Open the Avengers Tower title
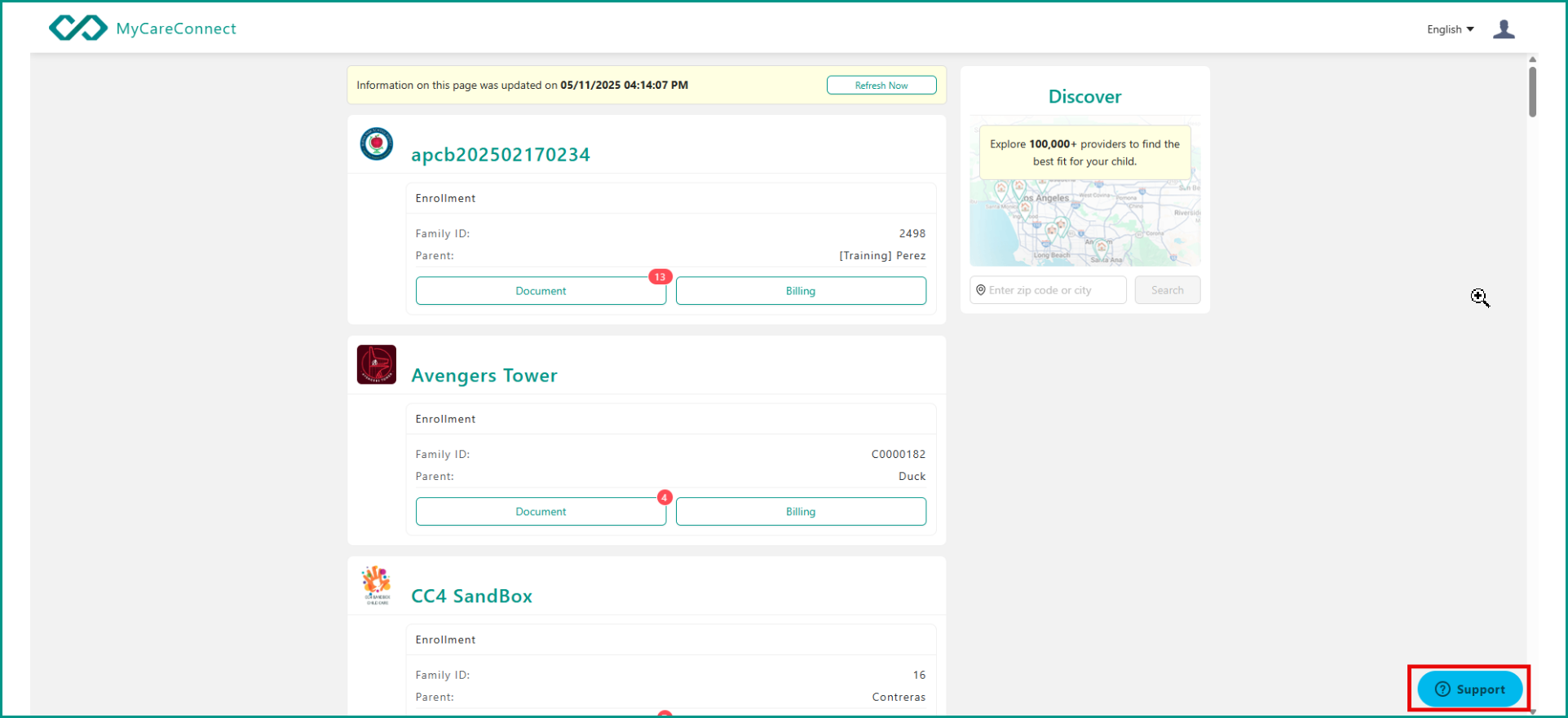1568x718 pixels. [484, 375]
